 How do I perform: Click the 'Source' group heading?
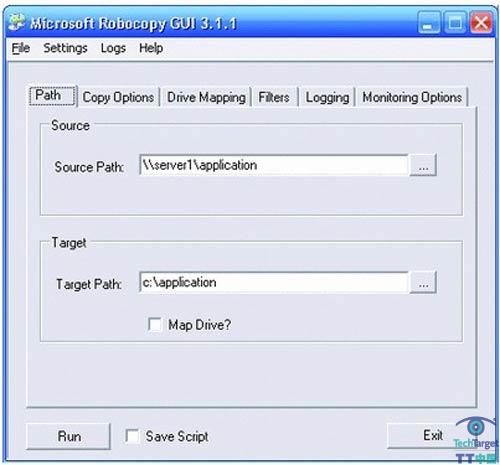(x=70, y=126)
